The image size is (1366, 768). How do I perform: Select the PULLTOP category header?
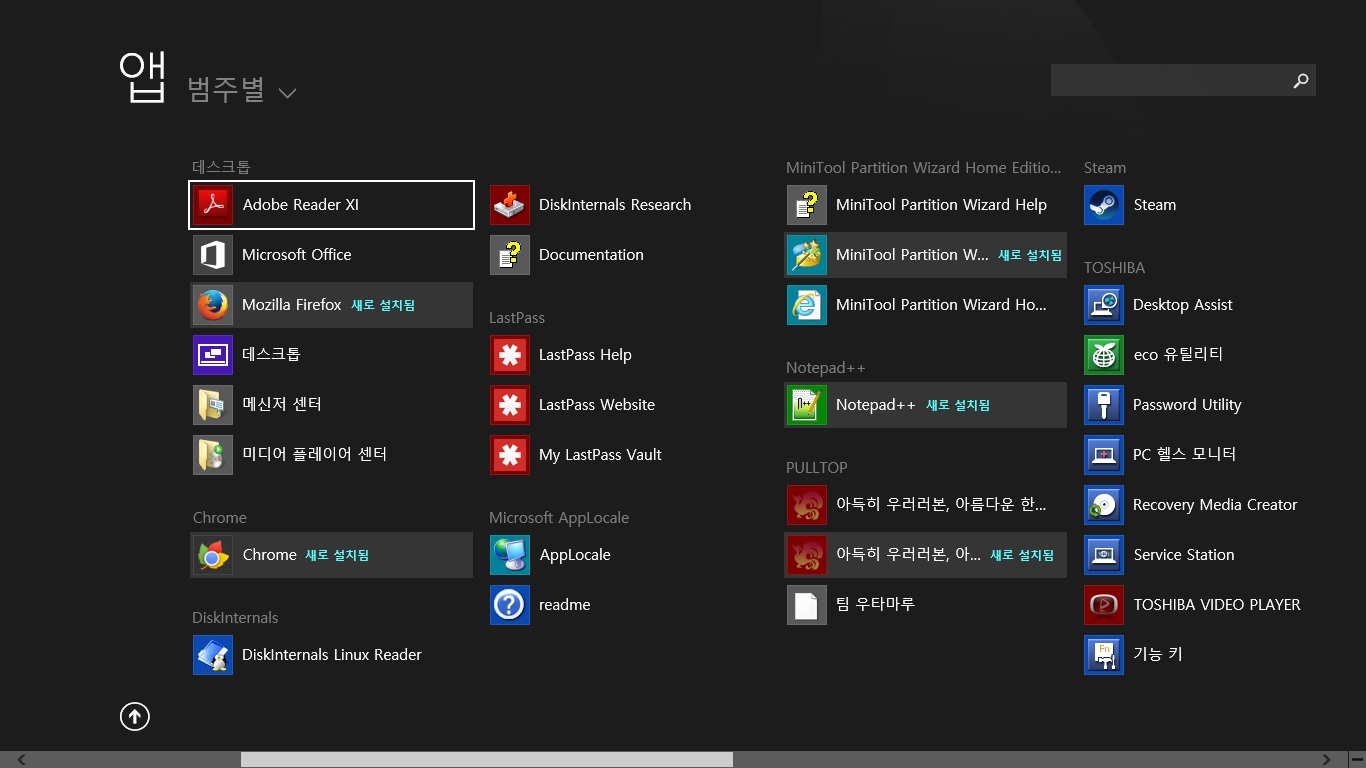coord(817,467)
